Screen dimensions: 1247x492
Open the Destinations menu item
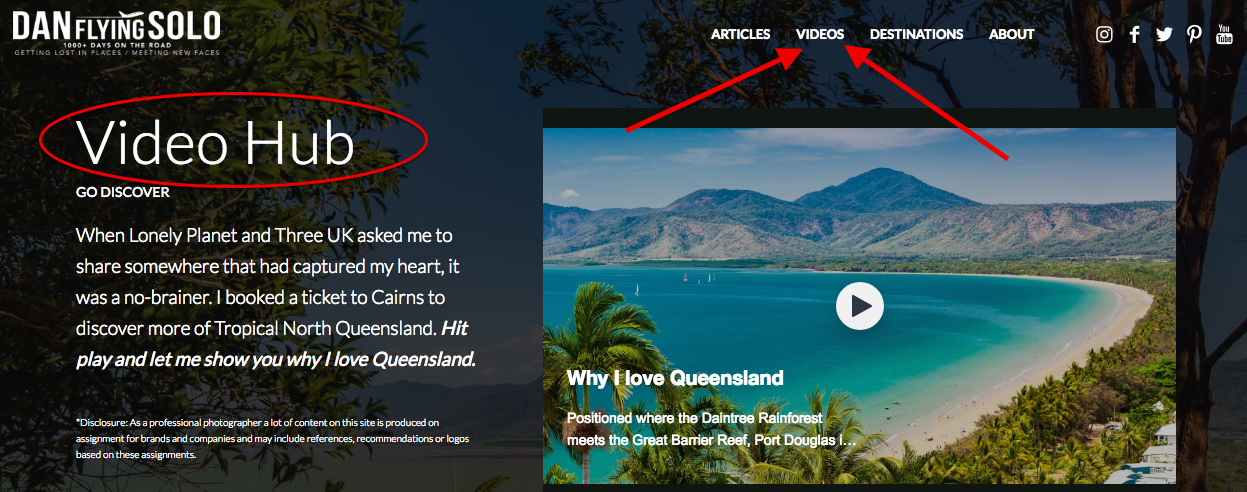916,34
